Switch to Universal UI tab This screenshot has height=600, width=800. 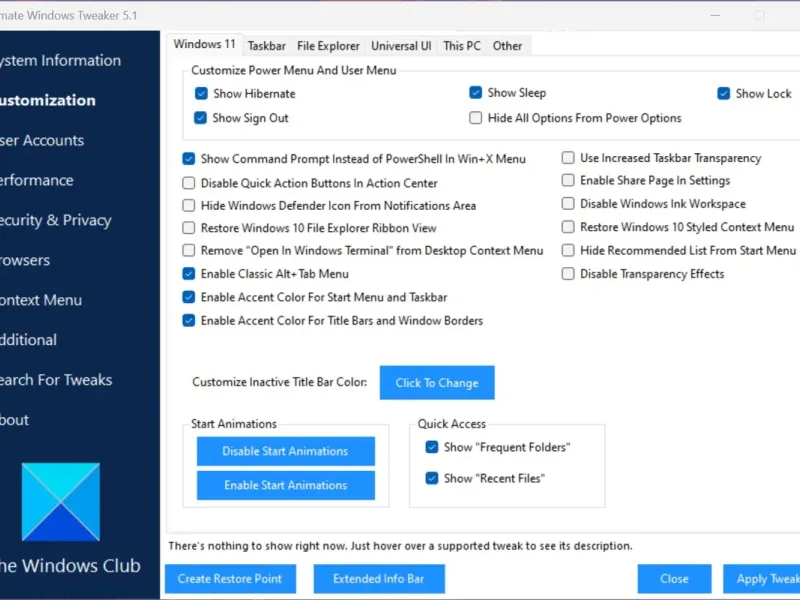(x=401, y=46)
